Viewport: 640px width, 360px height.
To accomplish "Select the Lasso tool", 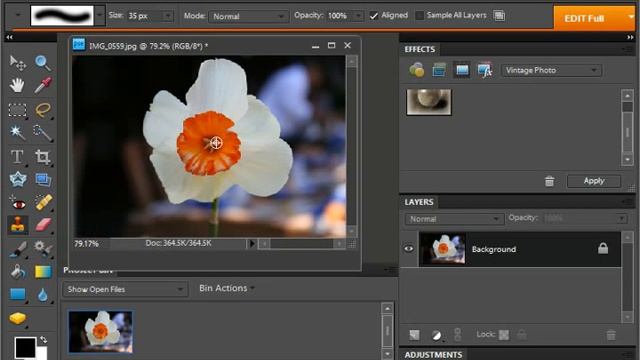I will [43, 109].
